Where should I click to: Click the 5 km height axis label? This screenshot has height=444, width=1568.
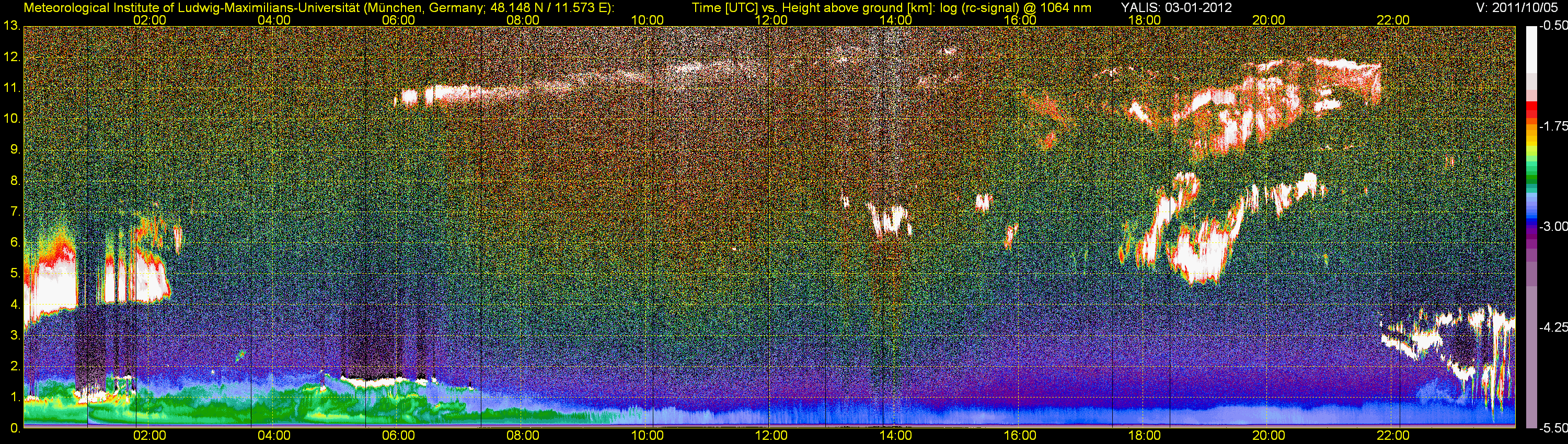pos(15,274)
